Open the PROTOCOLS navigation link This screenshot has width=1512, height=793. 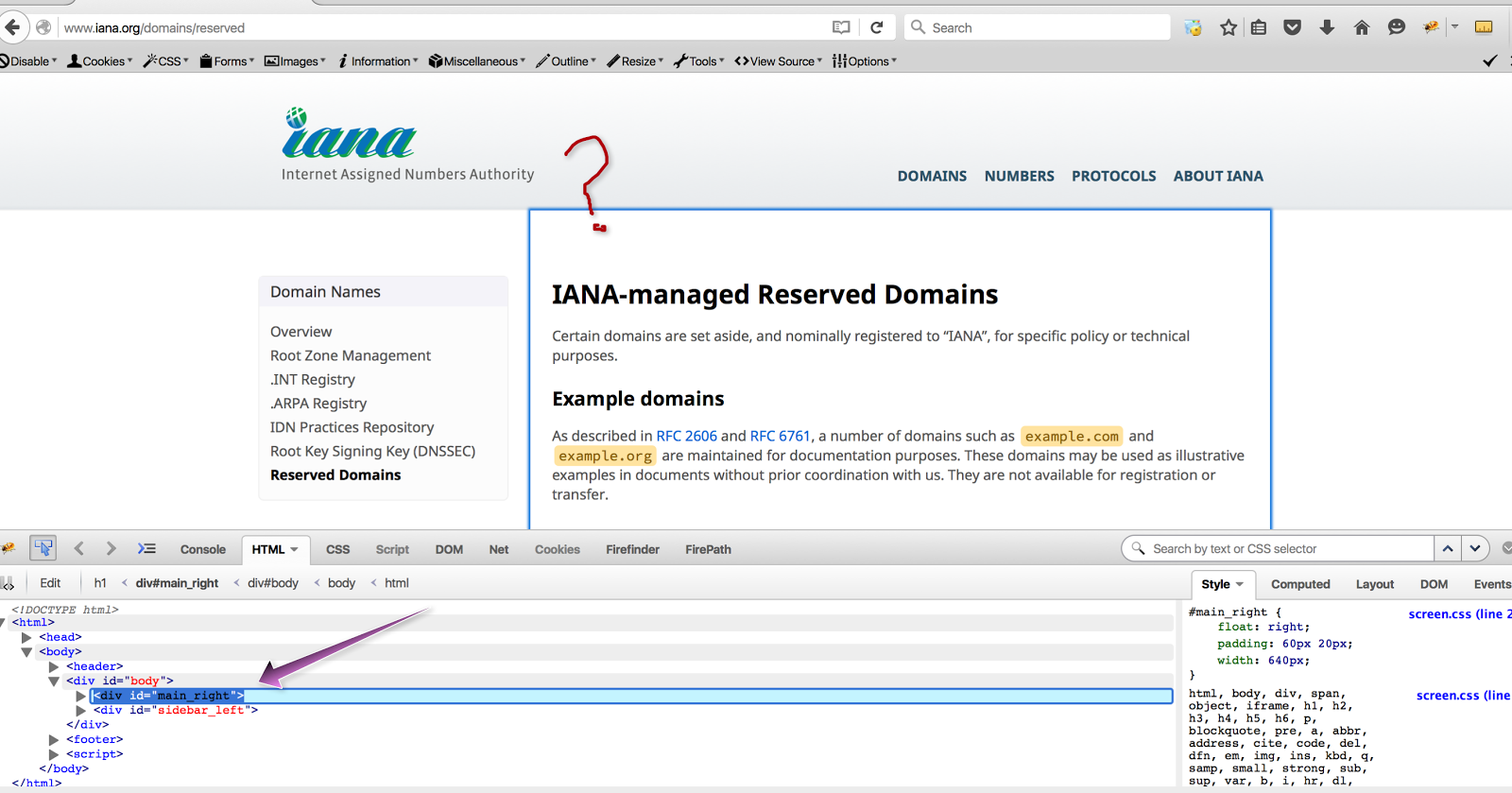pos(1114,176)
